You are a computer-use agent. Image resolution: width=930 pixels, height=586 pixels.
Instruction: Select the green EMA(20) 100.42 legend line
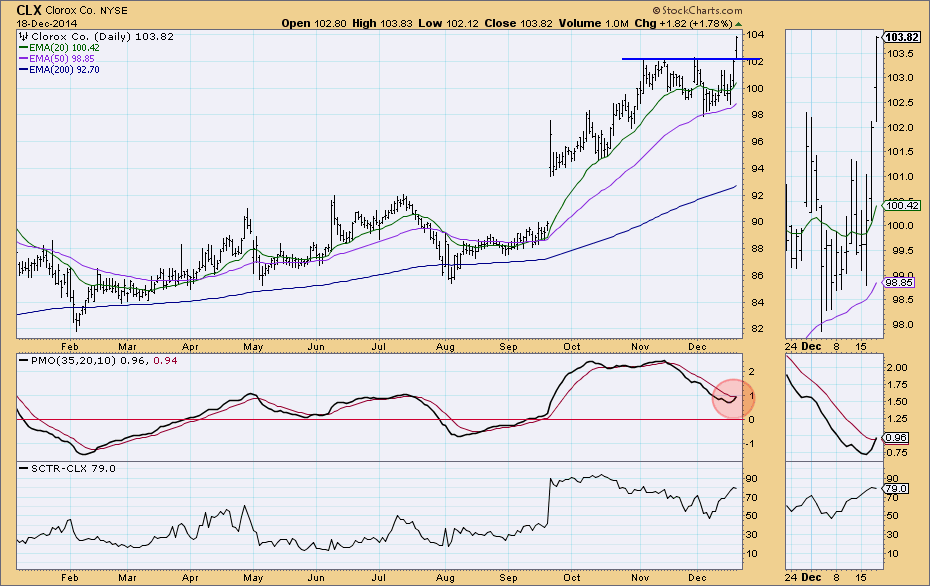click(59, 47)
